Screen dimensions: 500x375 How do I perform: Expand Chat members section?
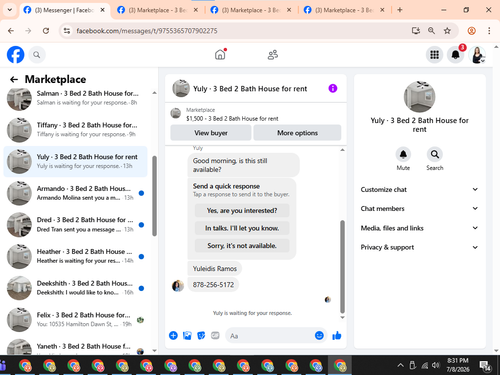point(419,208)
